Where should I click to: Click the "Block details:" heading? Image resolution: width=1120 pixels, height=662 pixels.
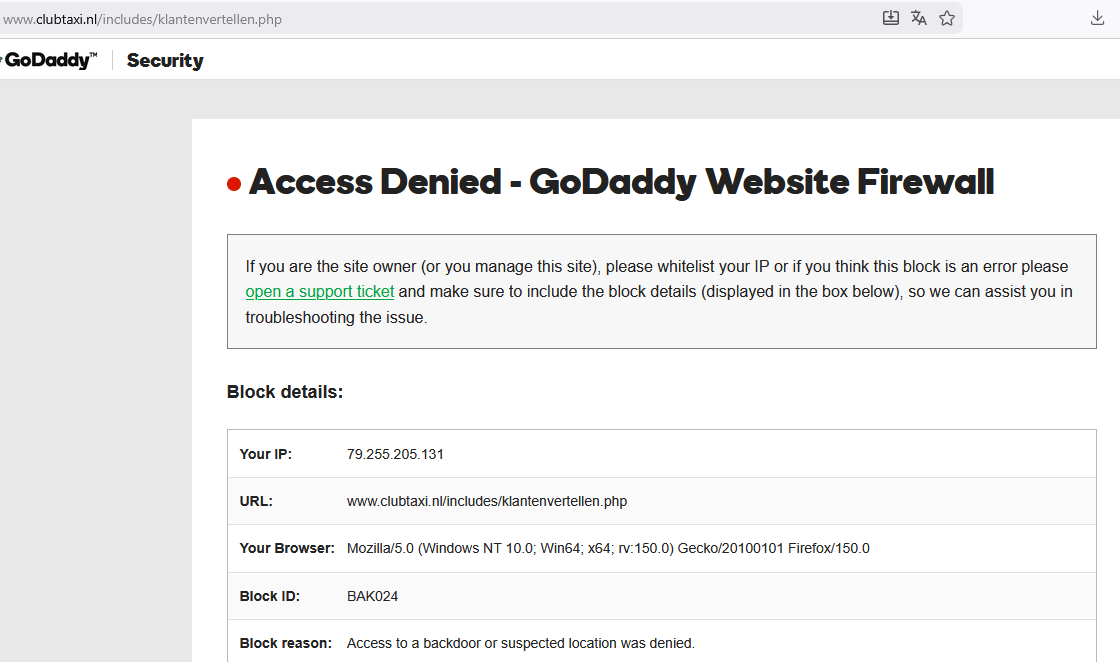click(285, 392)
